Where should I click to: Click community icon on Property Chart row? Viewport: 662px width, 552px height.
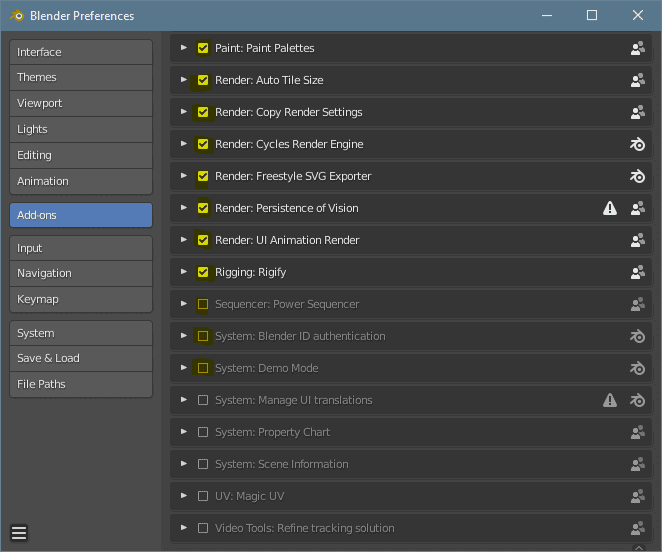point(638,432)
